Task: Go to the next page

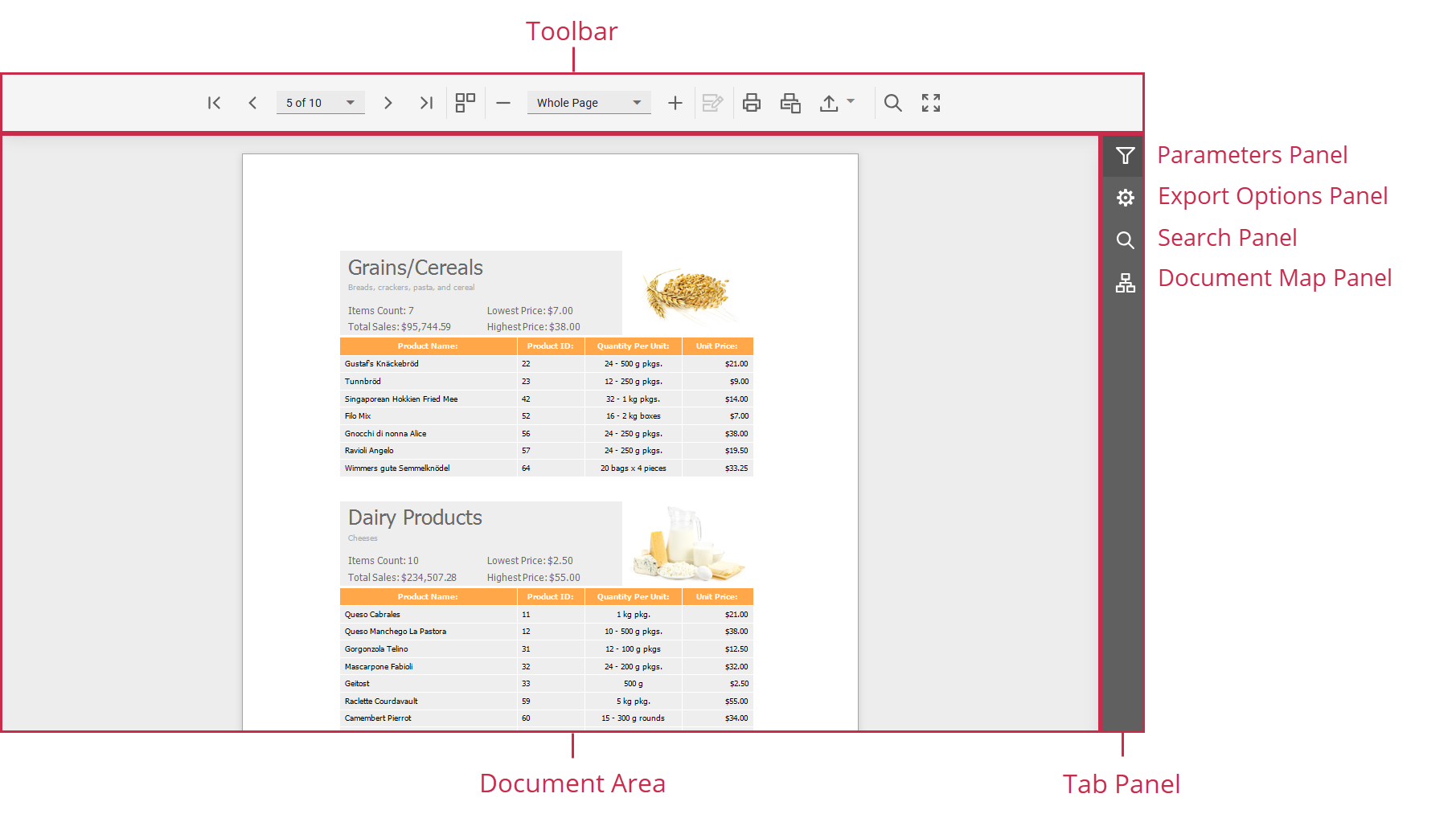Action: [388, 103]
